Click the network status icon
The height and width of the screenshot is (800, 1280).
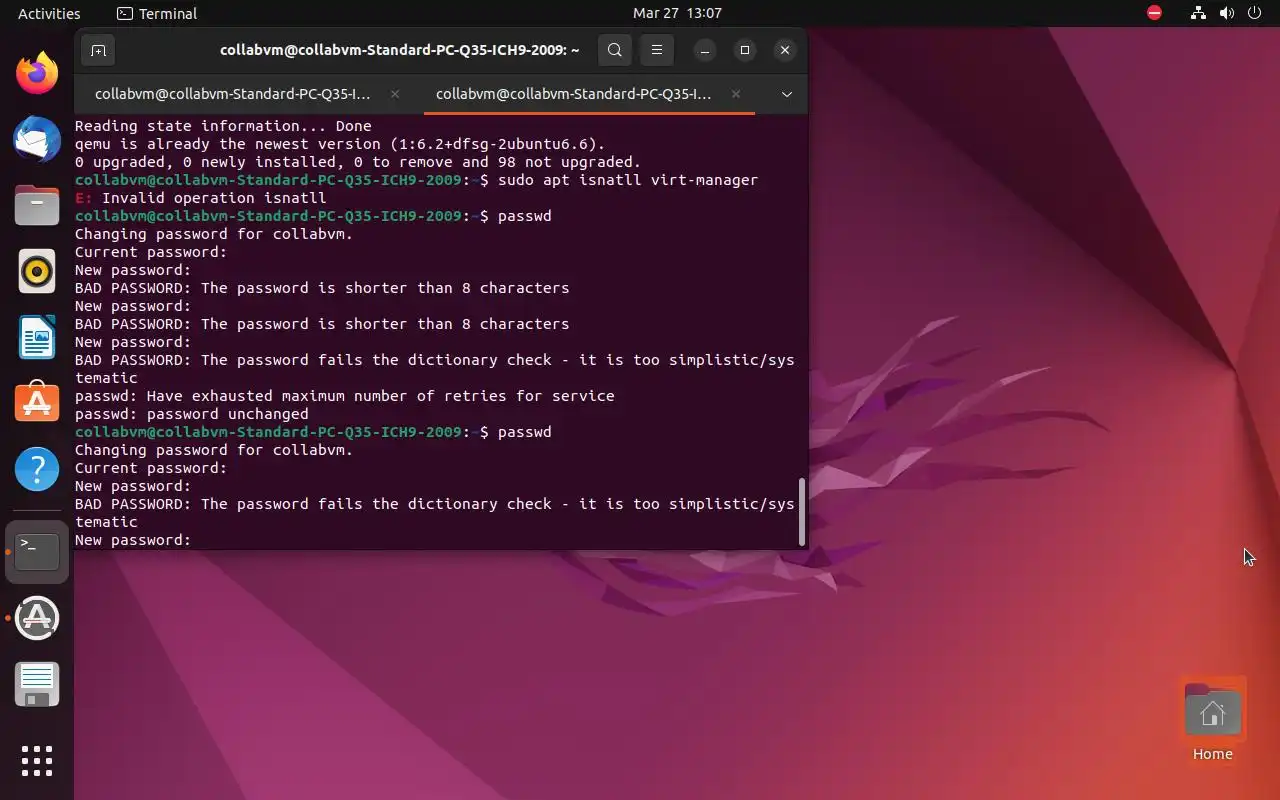[1198, 13]
